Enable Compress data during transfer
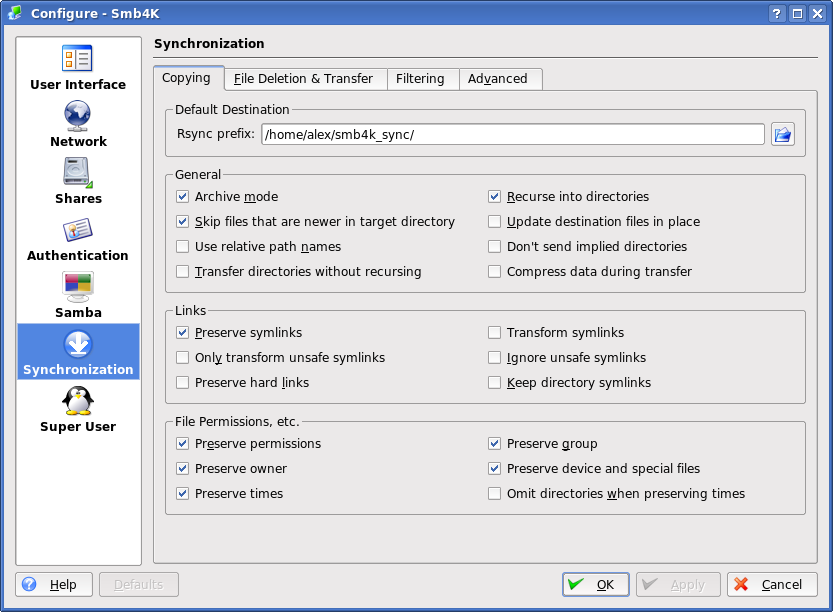Image resolution: width=833 pixels, height=612 pixels. point(494,271)
